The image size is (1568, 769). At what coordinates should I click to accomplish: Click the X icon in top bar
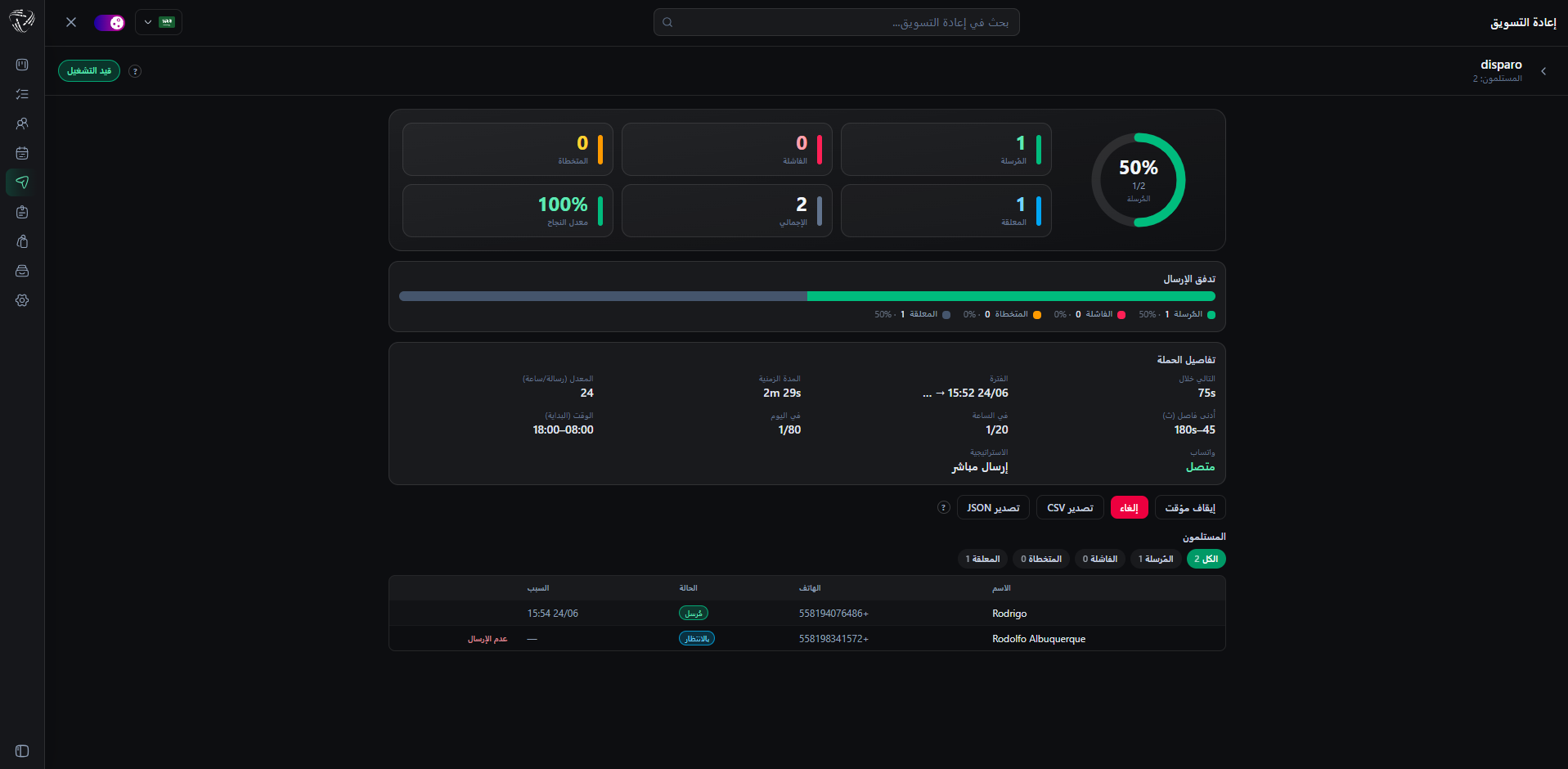pyautogui.click(x=71, y=22)
